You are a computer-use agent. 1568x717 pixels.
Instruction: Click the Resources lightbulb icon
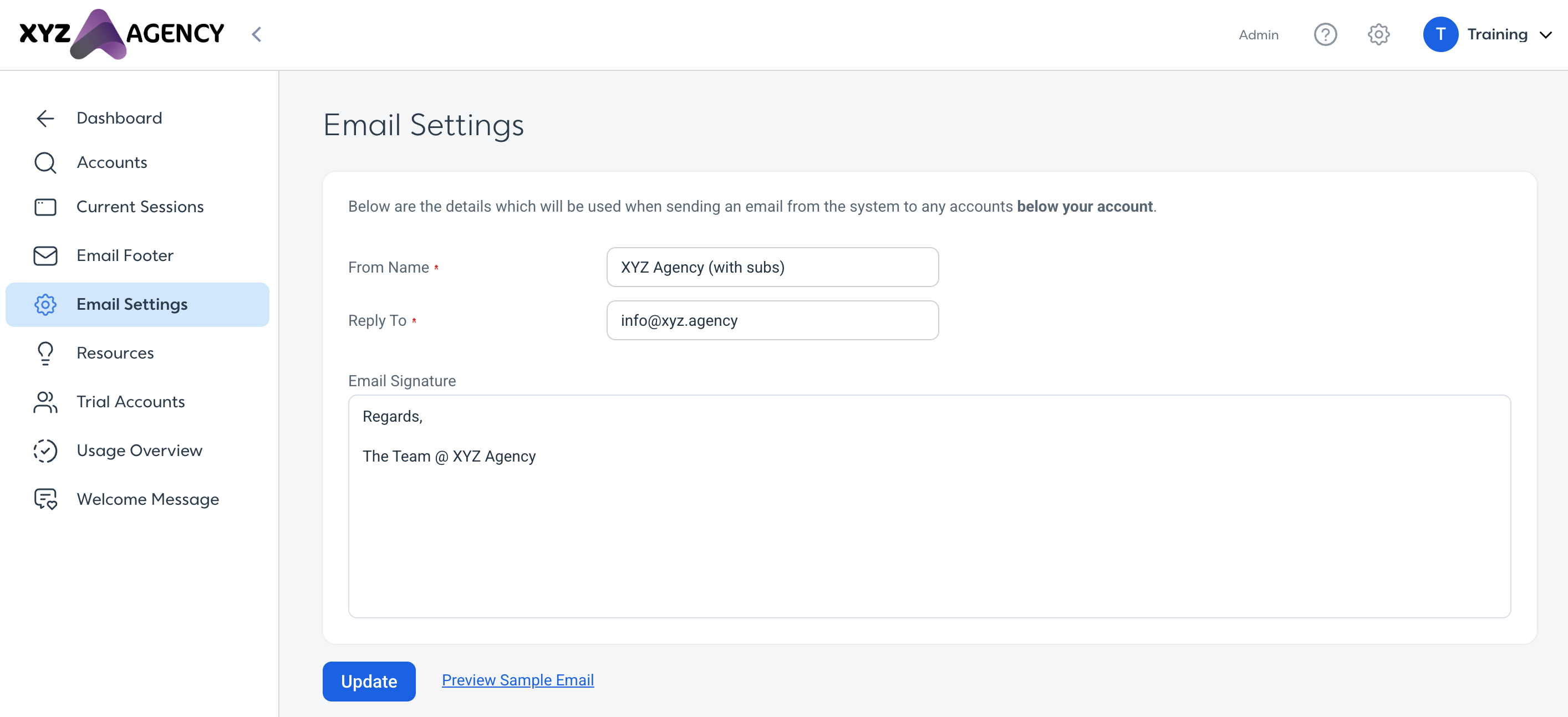tap(45, 354)
